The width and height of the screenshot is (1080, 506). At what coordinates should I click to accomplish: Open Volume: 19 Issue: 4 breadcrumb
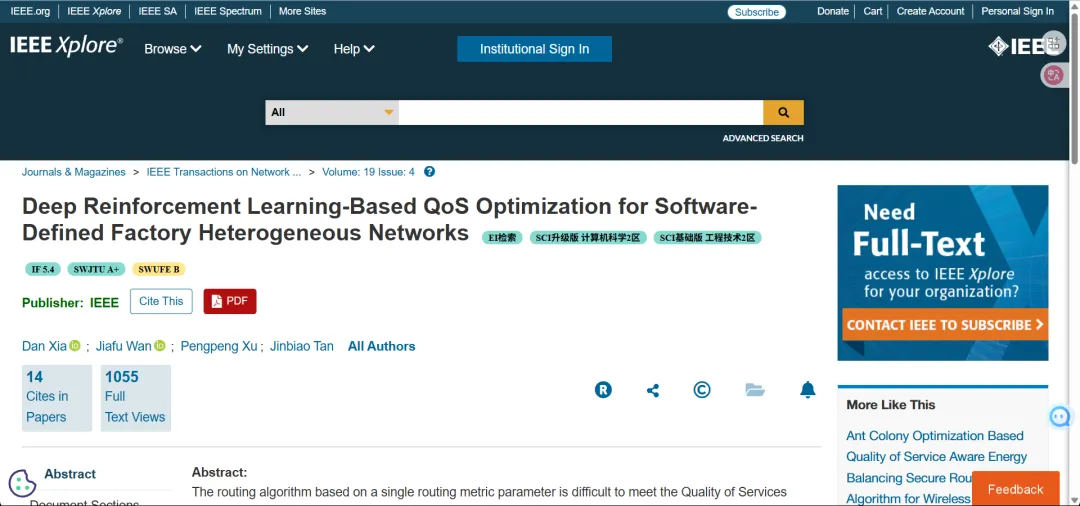(368, 172)
